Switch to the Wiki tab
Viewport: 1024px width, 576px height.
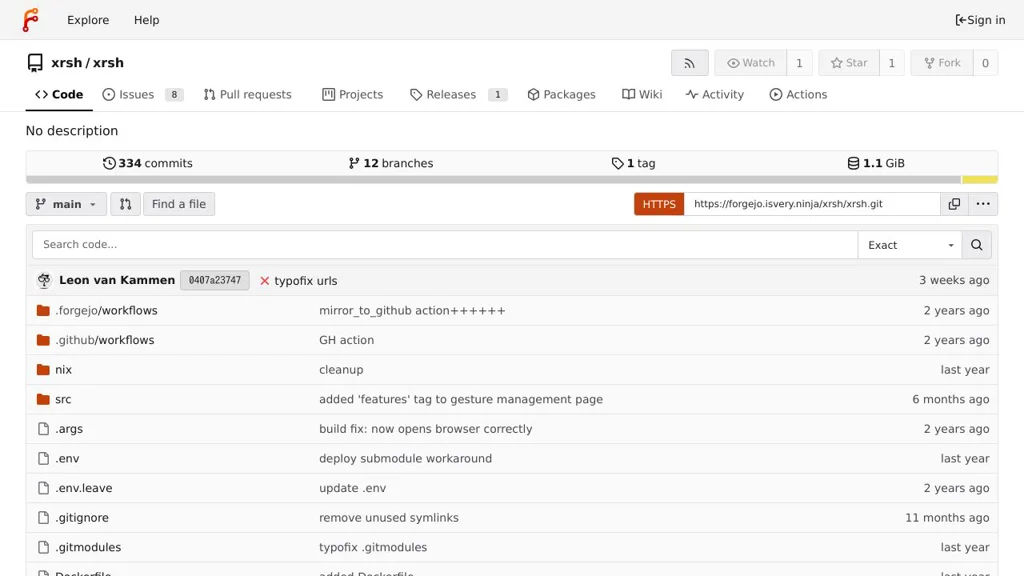[642, 95]
